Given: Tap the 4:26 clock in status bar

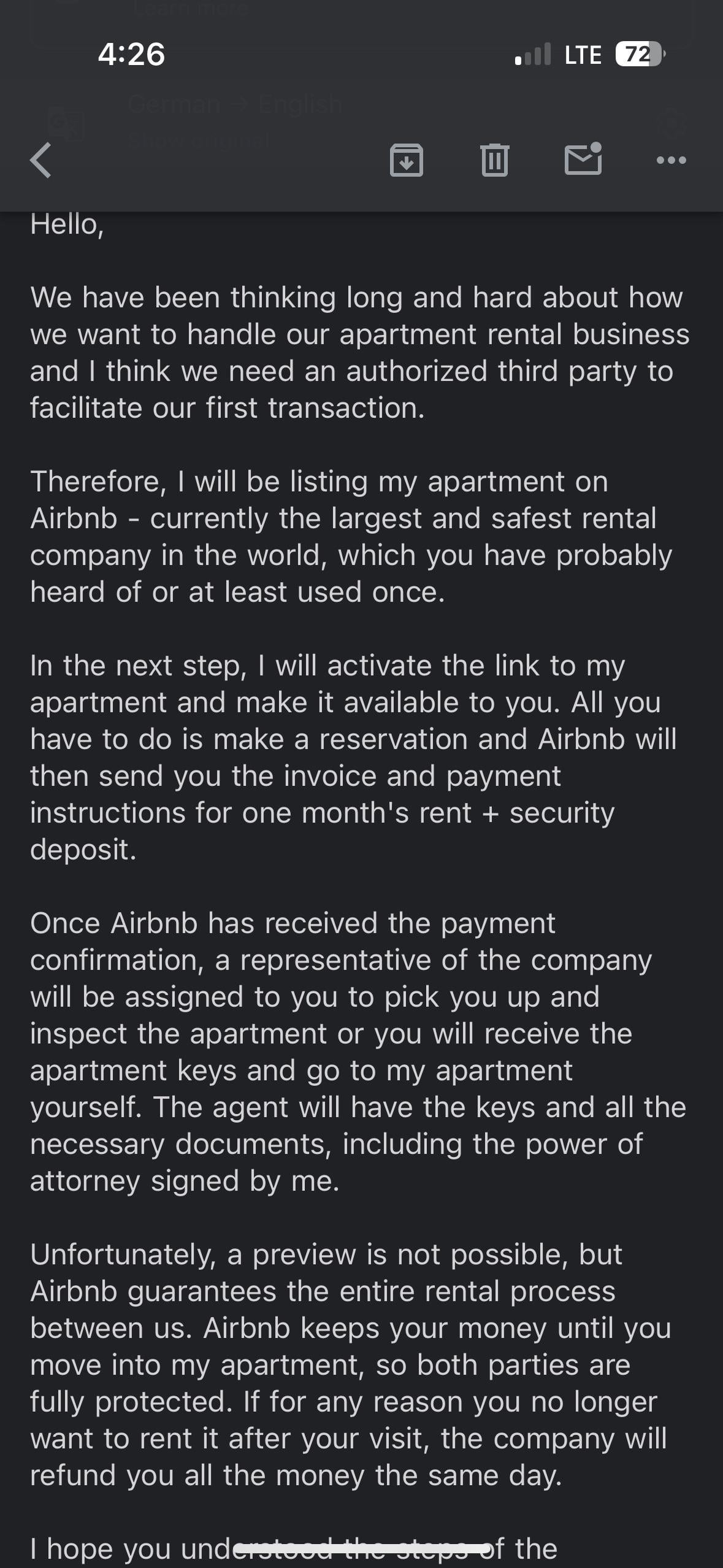Looking at the screenshot, I should [x=131, y=54].
